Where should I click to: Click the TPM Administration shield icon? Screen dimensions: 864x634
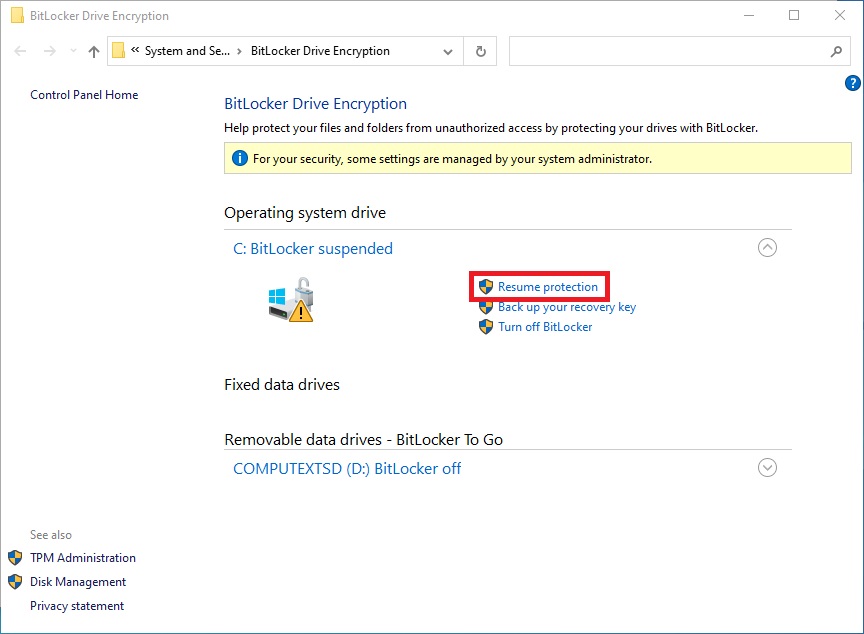(x=15, y=558)
